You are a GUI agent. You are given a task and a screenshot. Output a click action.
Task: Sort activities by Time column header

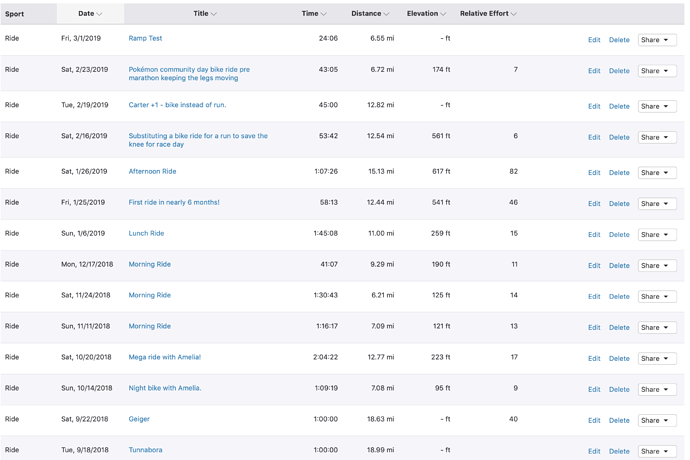tap(313, 14)
